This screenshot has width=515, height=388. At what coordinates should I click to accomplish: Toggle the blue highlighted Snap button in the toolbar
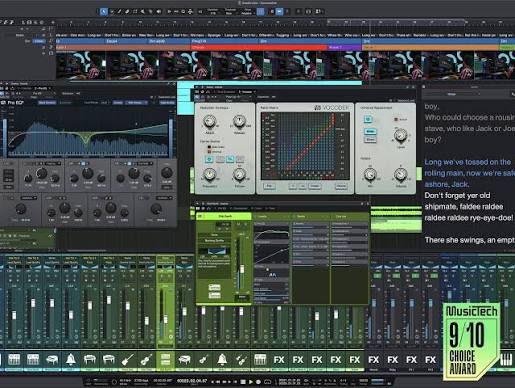coord(260,12)
